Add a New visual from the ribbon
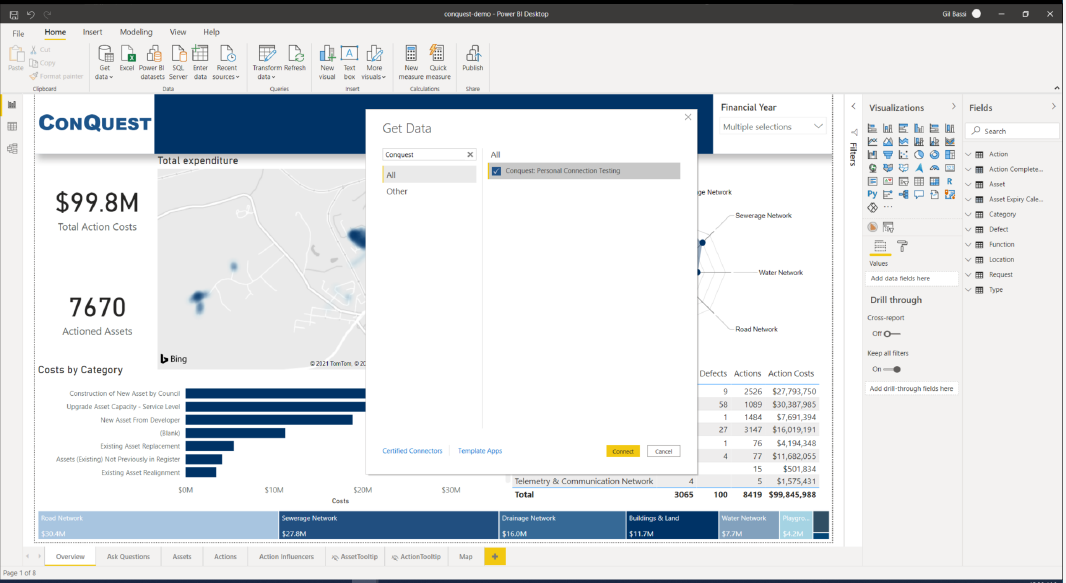The image size is (1066, 583). [327, 63]
